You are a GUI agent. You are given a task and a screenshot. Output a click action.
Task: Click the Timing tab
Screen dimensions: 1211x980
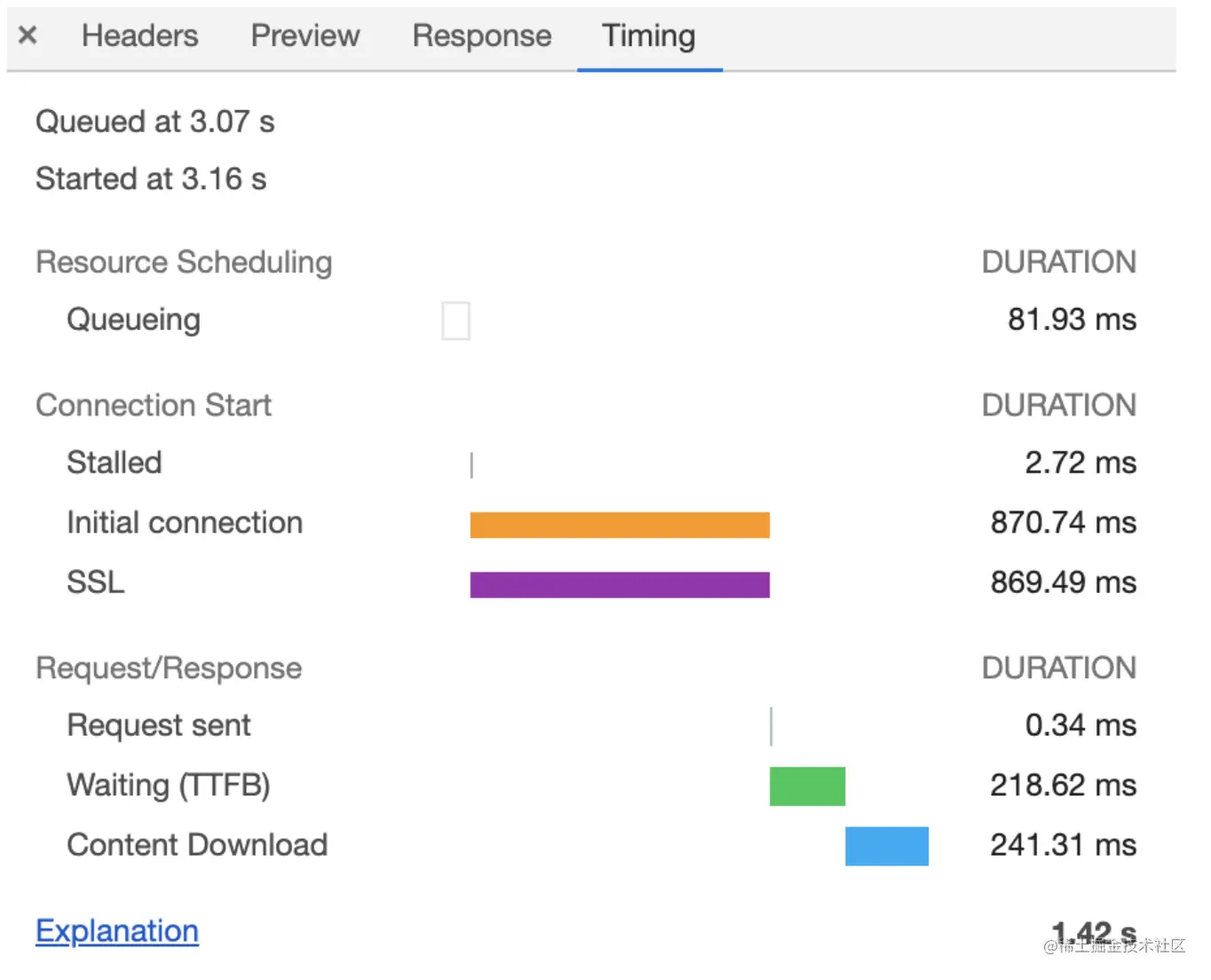649,36
